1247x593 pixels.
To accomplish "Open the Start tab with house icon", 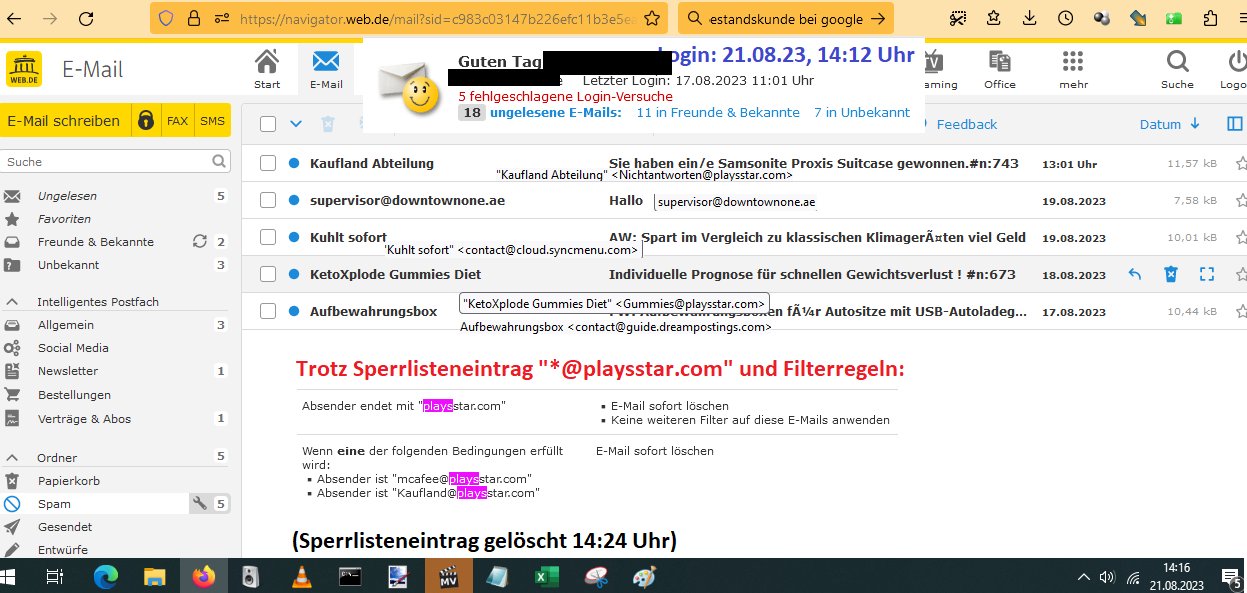I will [x=267, y=70].
